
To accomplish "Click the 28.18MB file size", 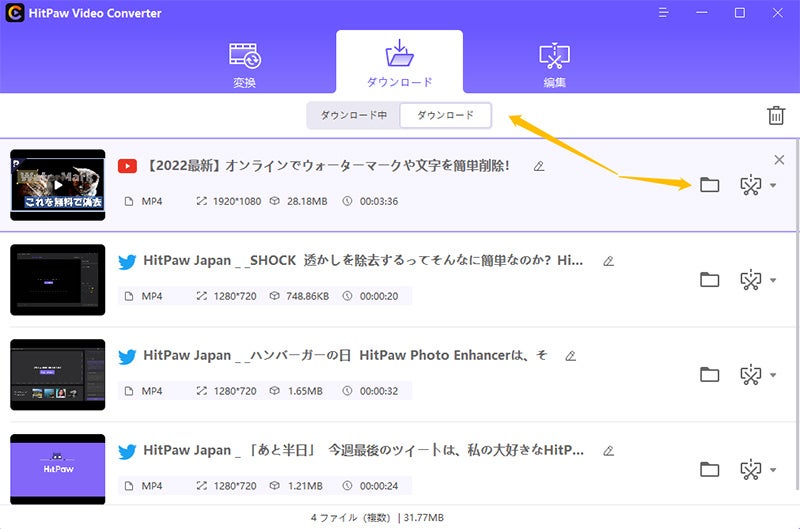I will pyautogui.click(x=307, y=201).
